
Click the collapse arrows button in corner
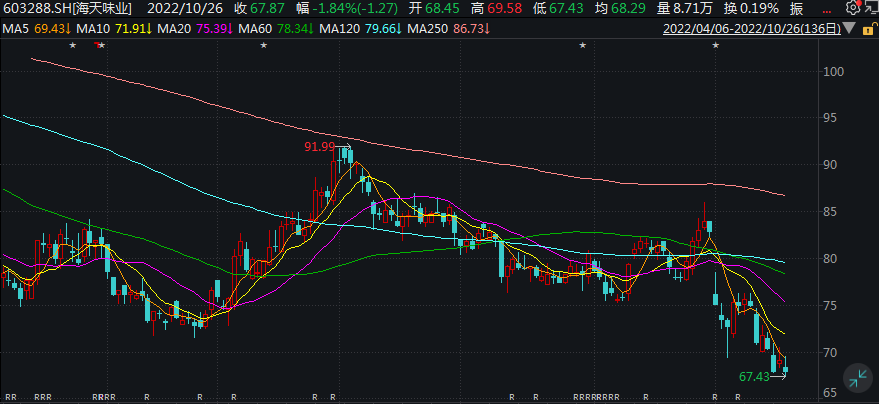click(x=857, y=378)
